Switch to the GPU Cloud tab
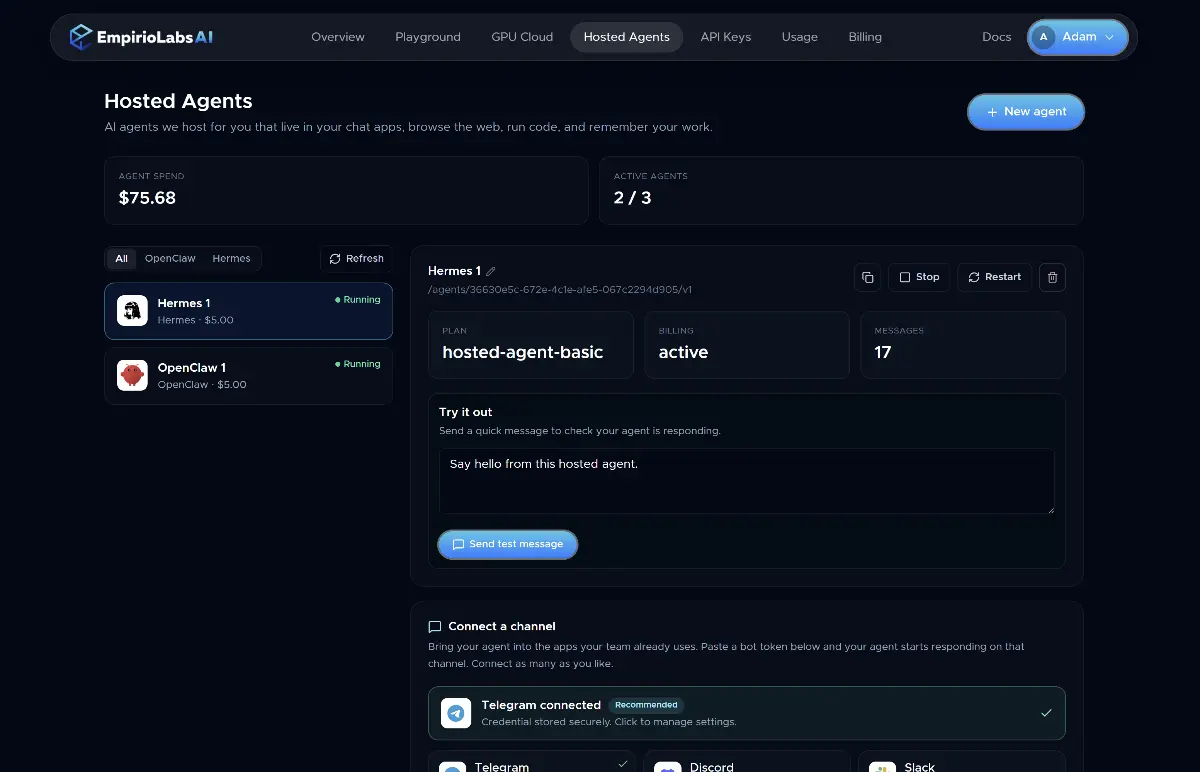Screen dimensions: 1200x772 [522, 37]
